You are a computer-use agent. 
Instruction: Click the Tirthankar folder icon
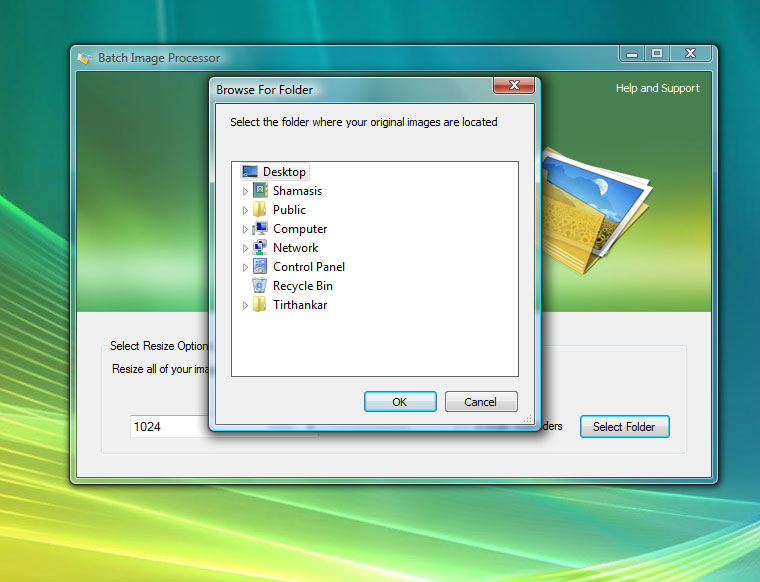[260, 305]
